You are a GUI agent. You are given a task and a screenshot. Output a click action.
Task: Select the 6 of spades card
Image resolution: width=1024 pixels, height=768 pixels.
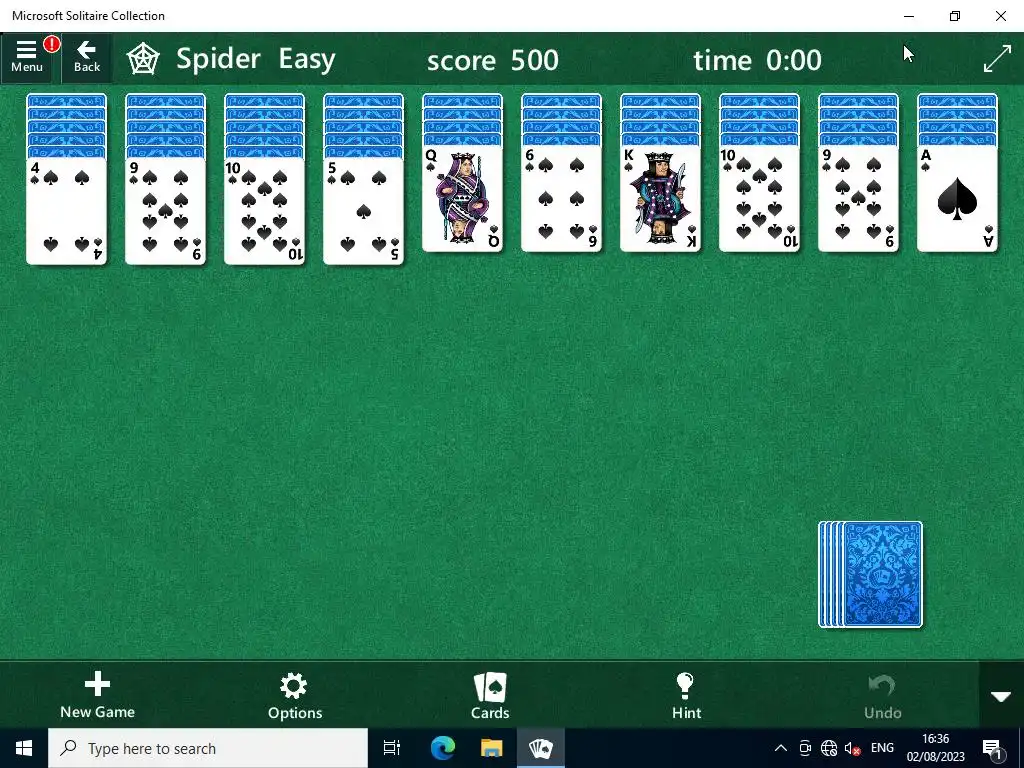tap(562, 199)
